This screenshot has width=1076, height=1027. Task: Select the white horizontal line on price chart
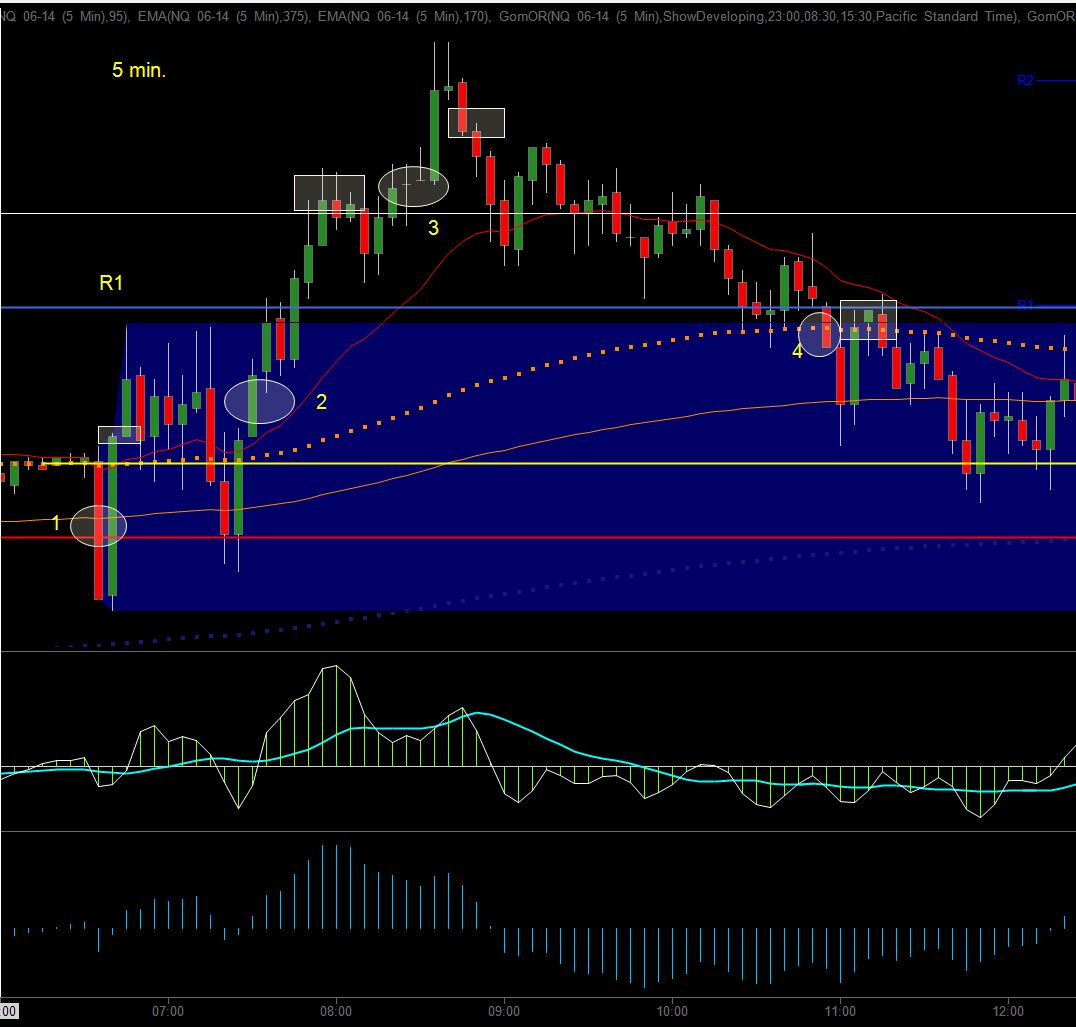pyautogui.click(x=538, y=213)
